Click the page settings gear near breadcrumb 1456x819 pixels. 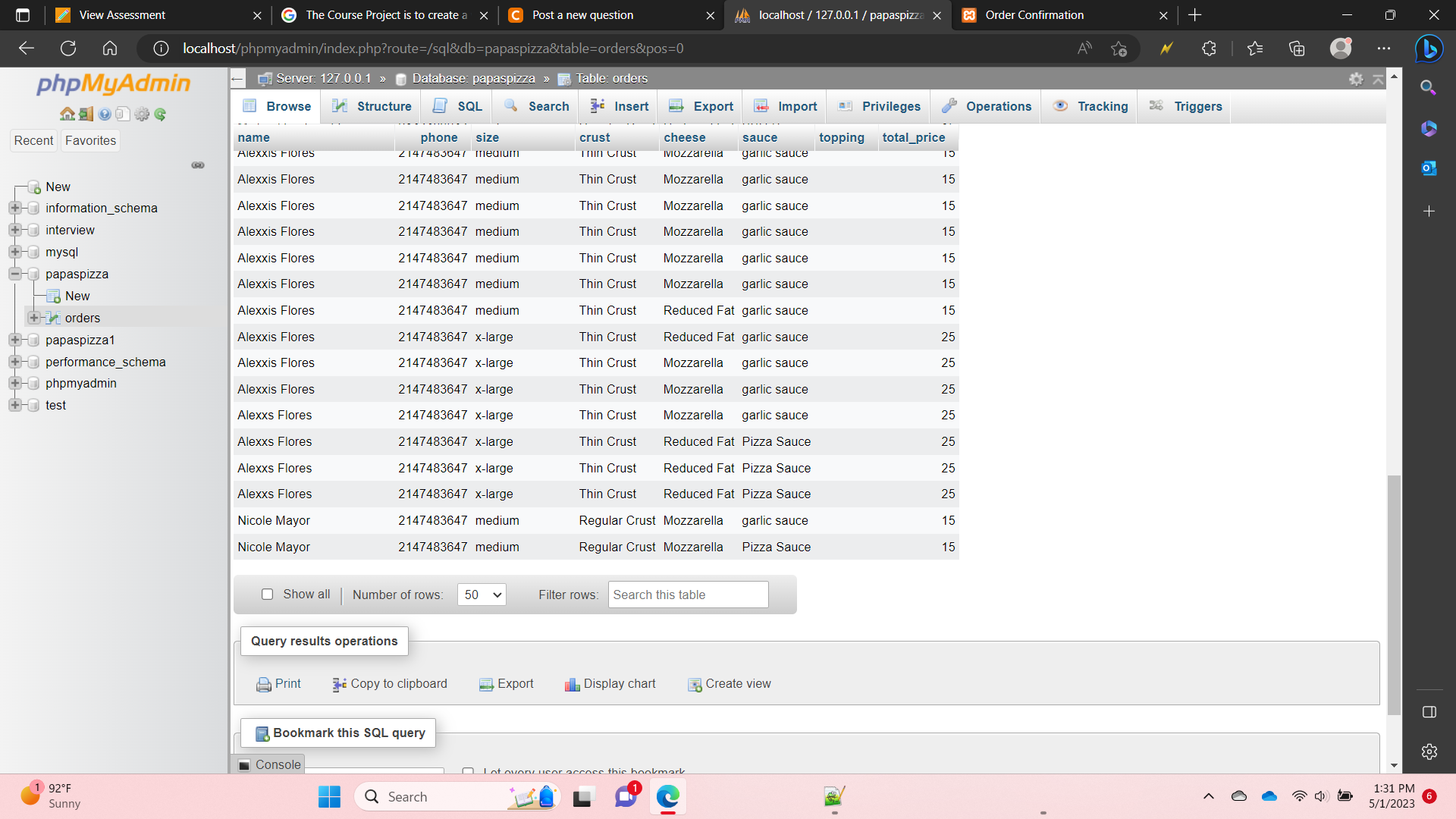pos(1356,79)
